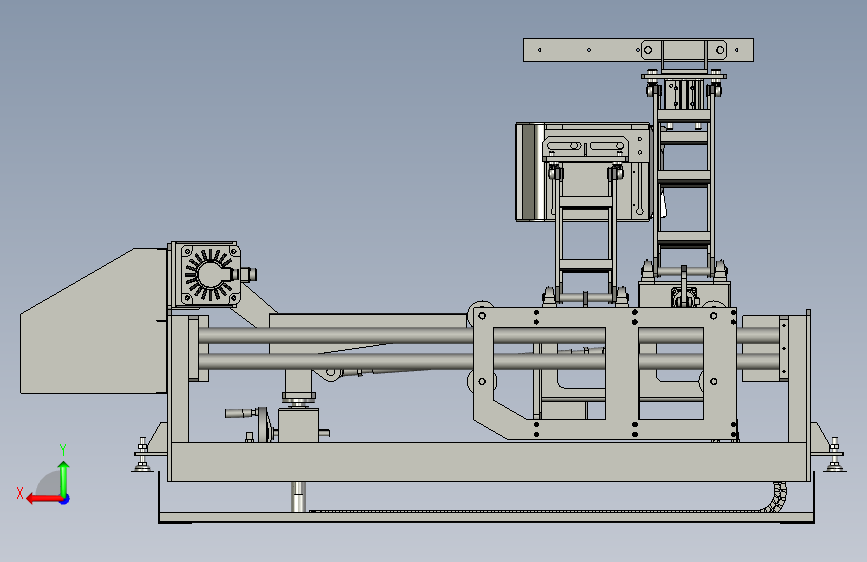Image resolution: width=867 pixels, height=562 pixels.
Task: Select the large angled hood cover at left
Action: [x=94, y=321]
